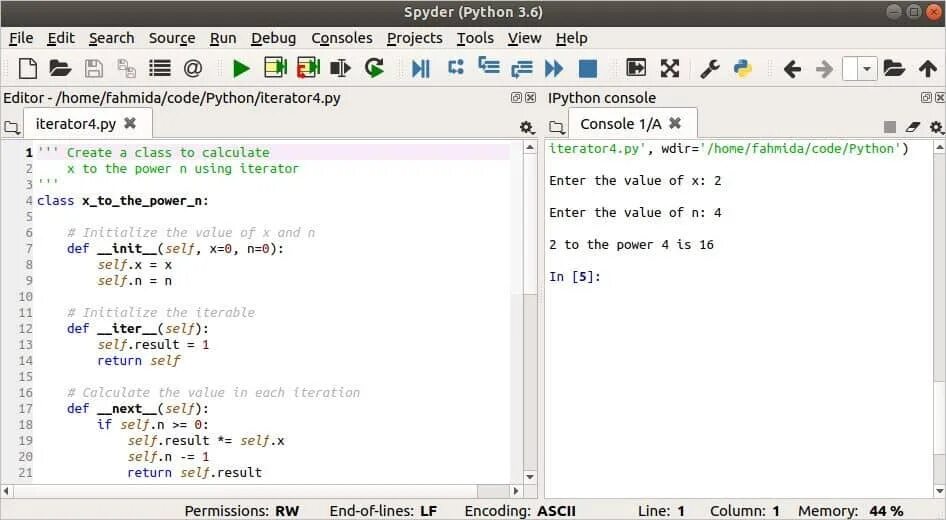Screen dimensions: 946x520
Task: Close the IPython console pane
Action: tap(940, 97)
